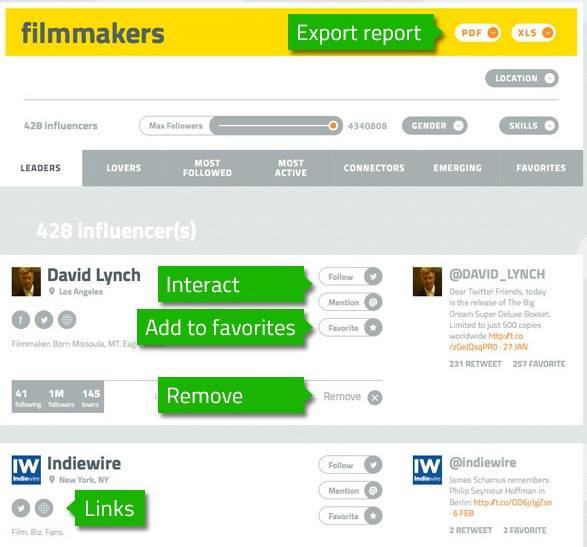
Task: Click the 257 FAVORITE count
Action: 539,364
